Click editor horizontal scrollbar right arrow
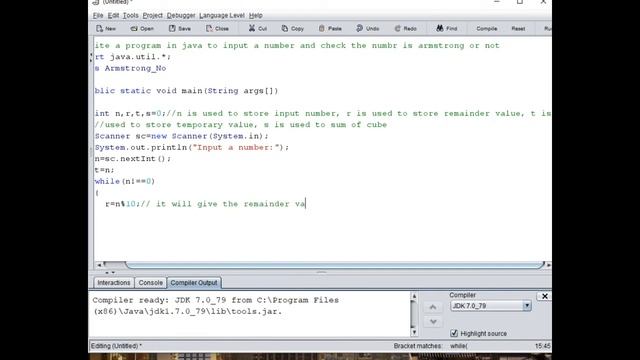This screenshot has width=640, height=360. click(x=549, y=265)
